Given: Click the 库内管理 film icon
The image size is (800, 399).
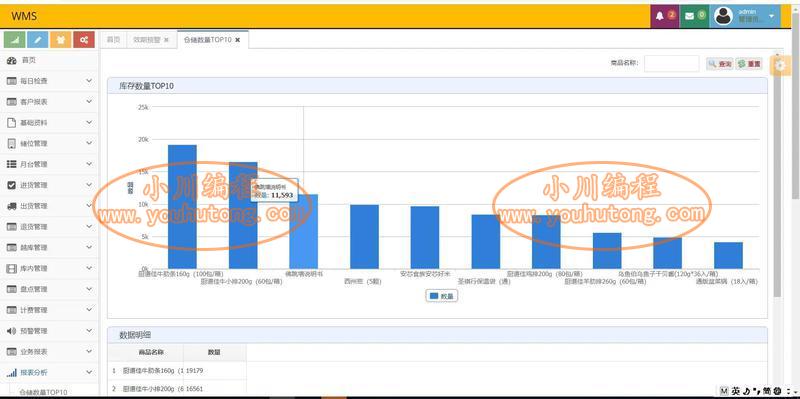Looking at the screenshot, I should (12, 268).
